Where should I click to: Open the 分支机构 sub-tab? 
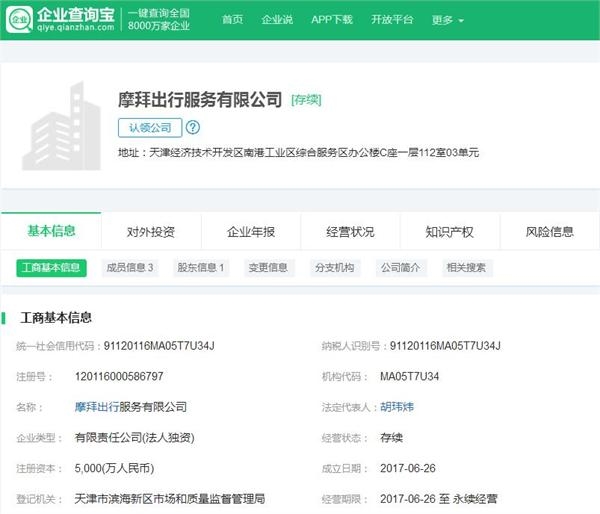pyautogui.click(x=334, y=268)
